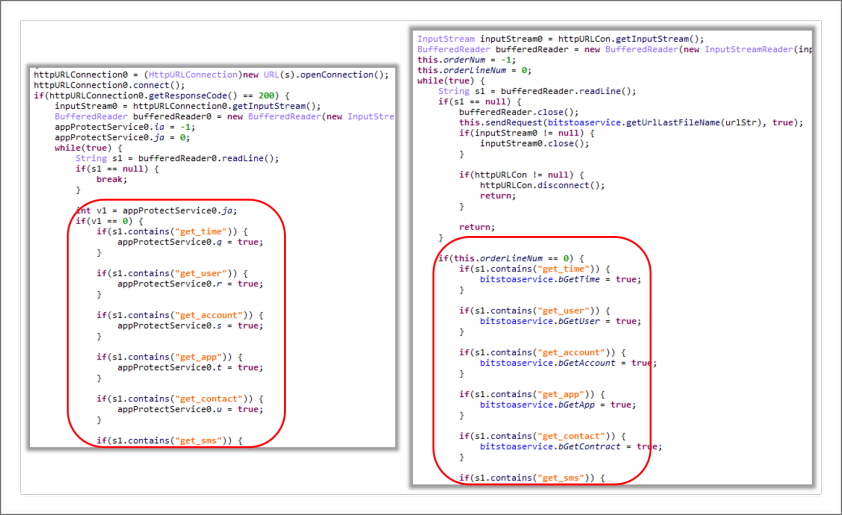The width and height of the screenshot is (842, 515).
Task: Click "appProtectService0.r = true;"
Action: pyautogui.click(x=190, y=284)
